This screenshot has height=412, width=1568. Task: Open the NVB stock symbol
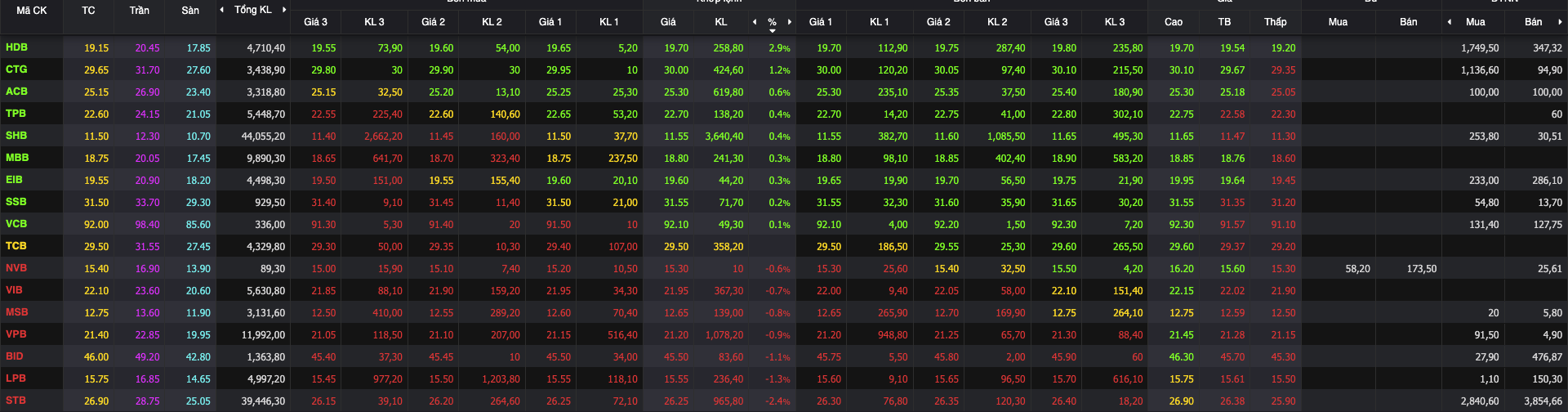point(16,268)
